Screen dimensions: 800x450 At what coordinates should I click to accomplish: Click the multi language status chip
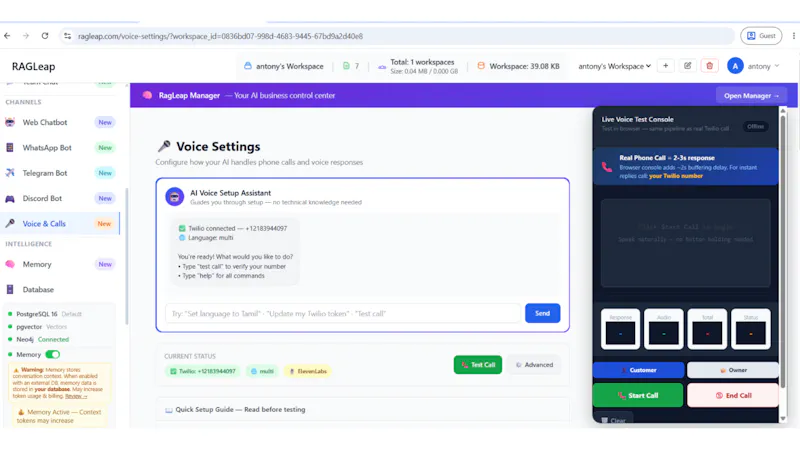click(262, 371)
